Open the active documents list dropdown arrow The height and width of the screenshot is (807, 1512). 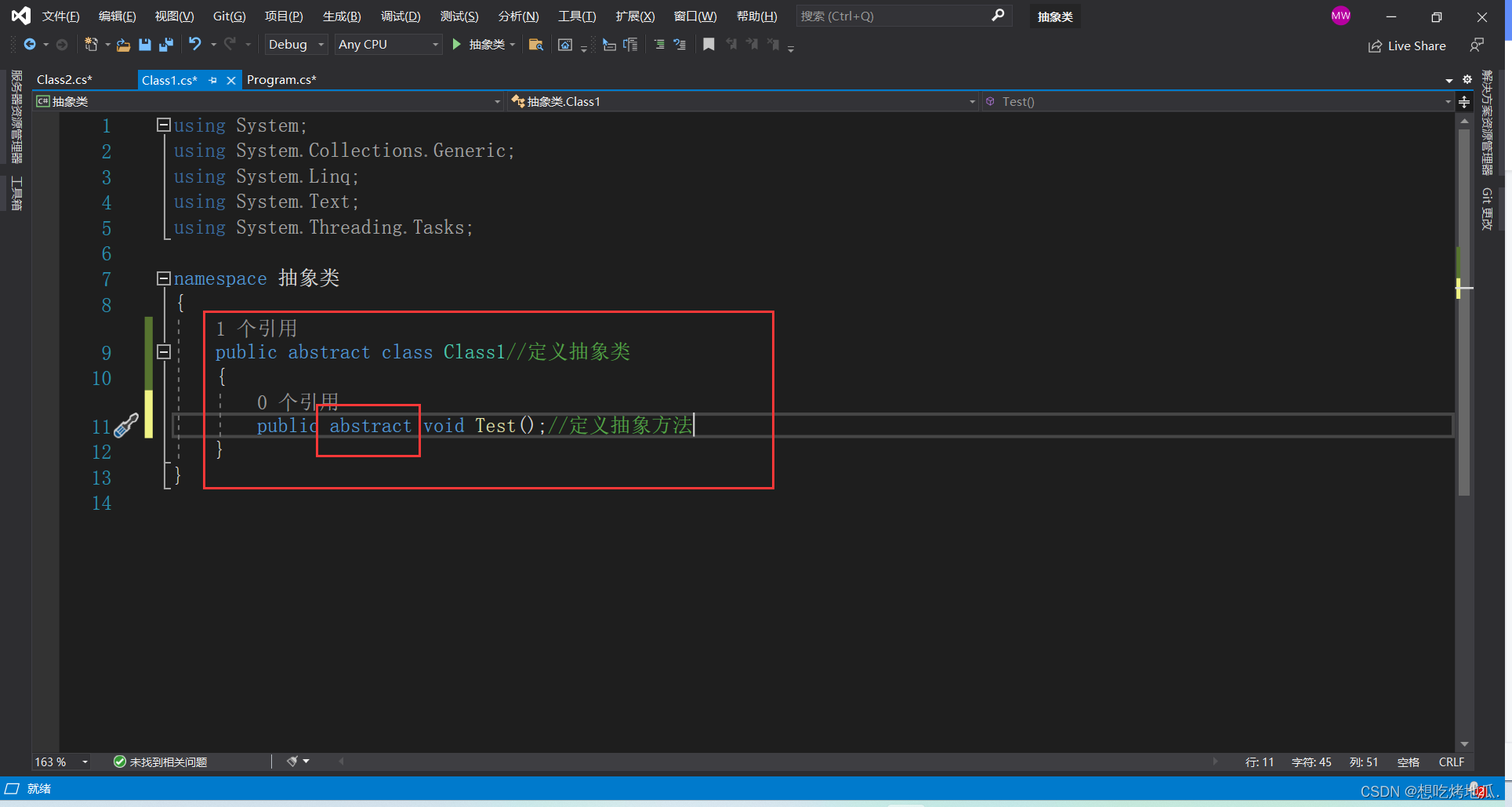[x=1449, y=80]
